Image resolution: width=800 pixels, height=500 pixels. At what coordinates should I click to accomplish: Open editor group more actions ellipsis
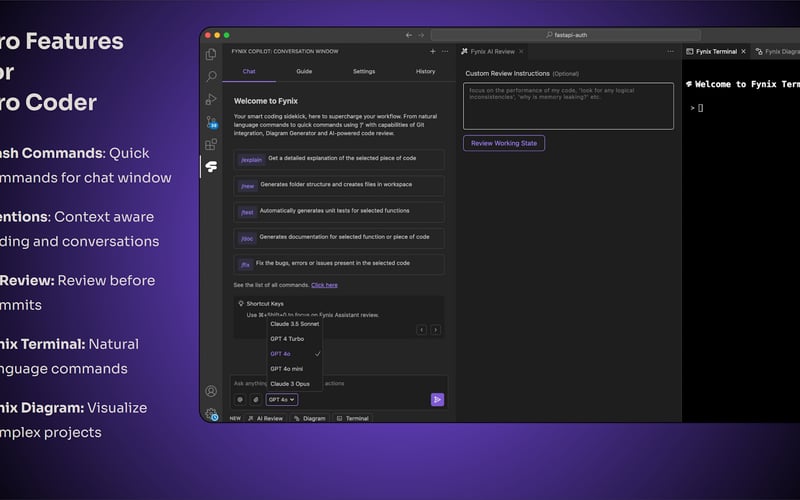[670, 51]
